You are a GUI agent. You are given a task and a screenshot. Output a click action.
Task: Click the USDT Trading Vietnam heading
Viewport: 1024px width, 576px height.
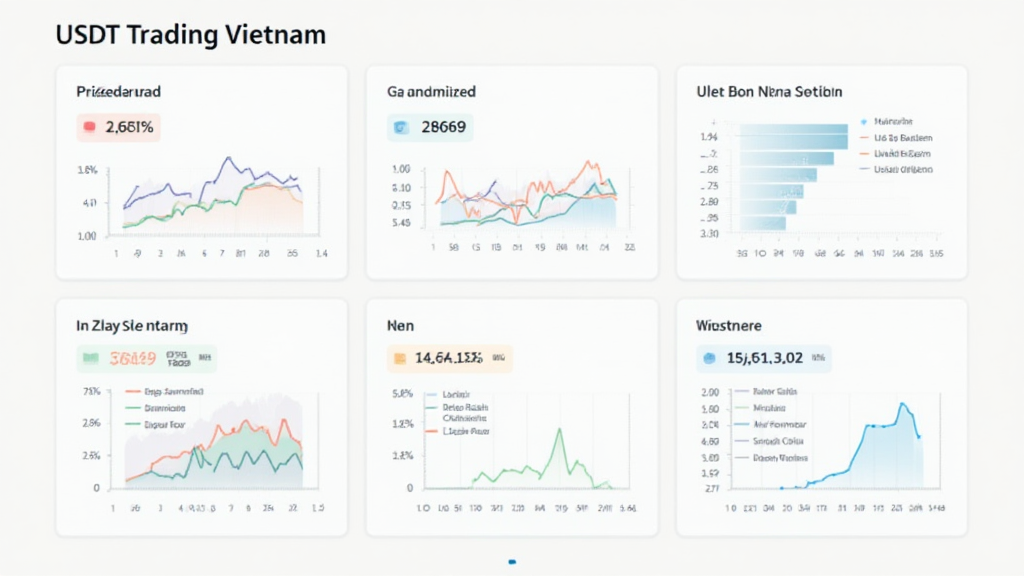point(191,35)
